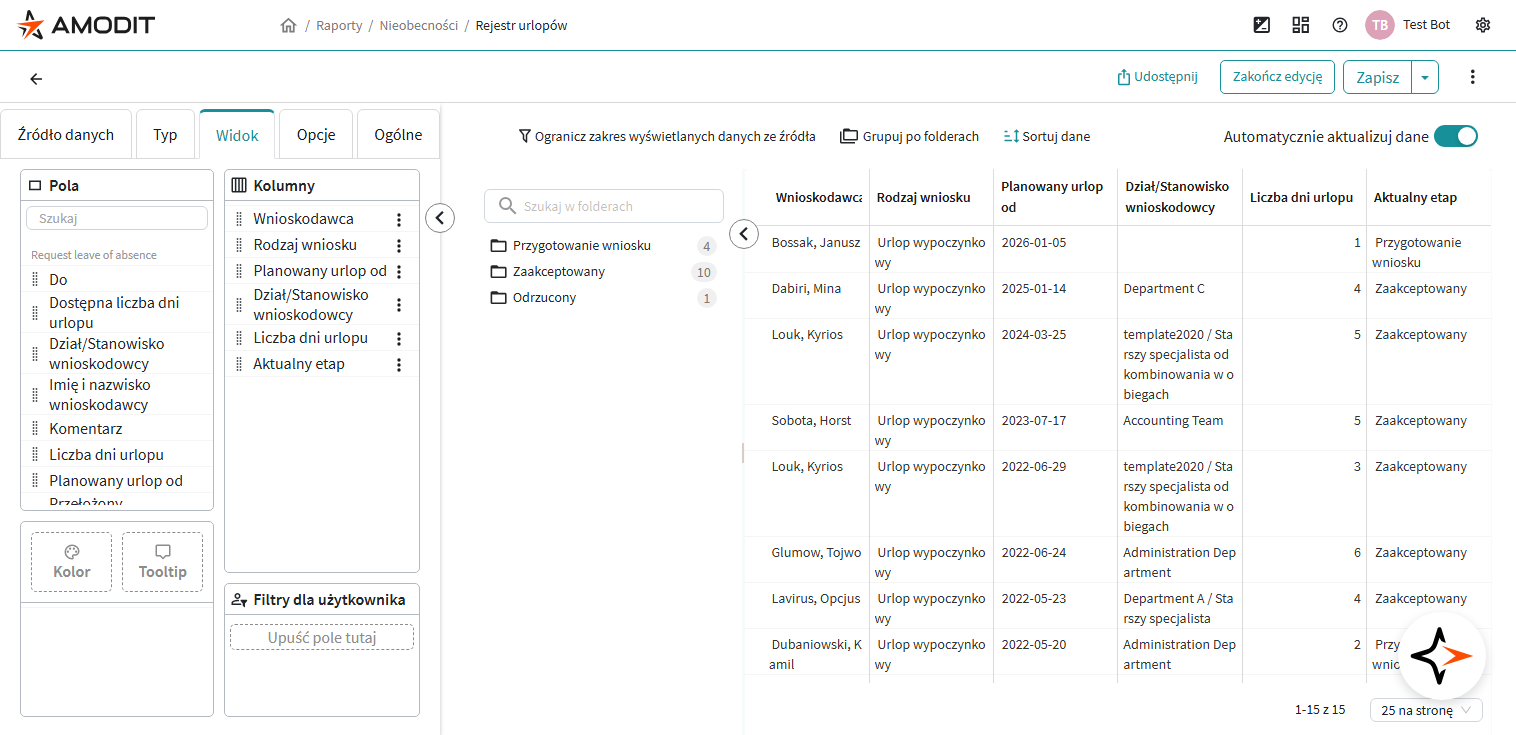The height and width of the screenshot is (735, 1516).
Task: Open the settings gear icon
Action: point(1483,25)
